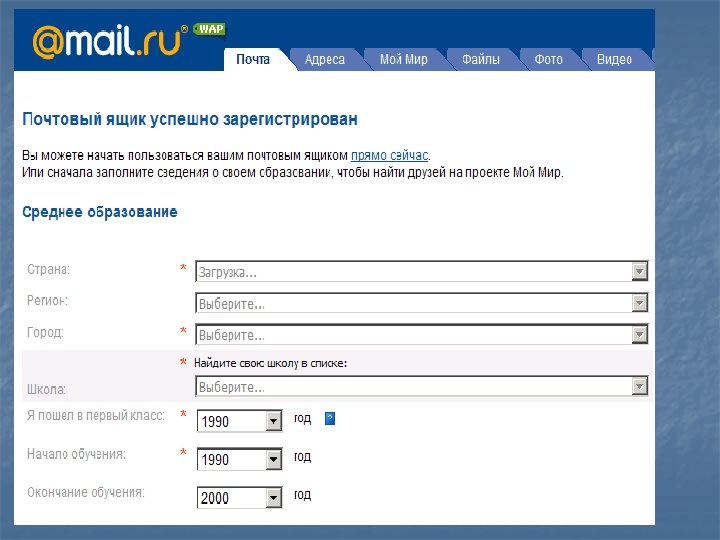Open the Город dropdown list
Image resolution: width=720 pixels, height=540 pixels.
[x=422, y=334]
